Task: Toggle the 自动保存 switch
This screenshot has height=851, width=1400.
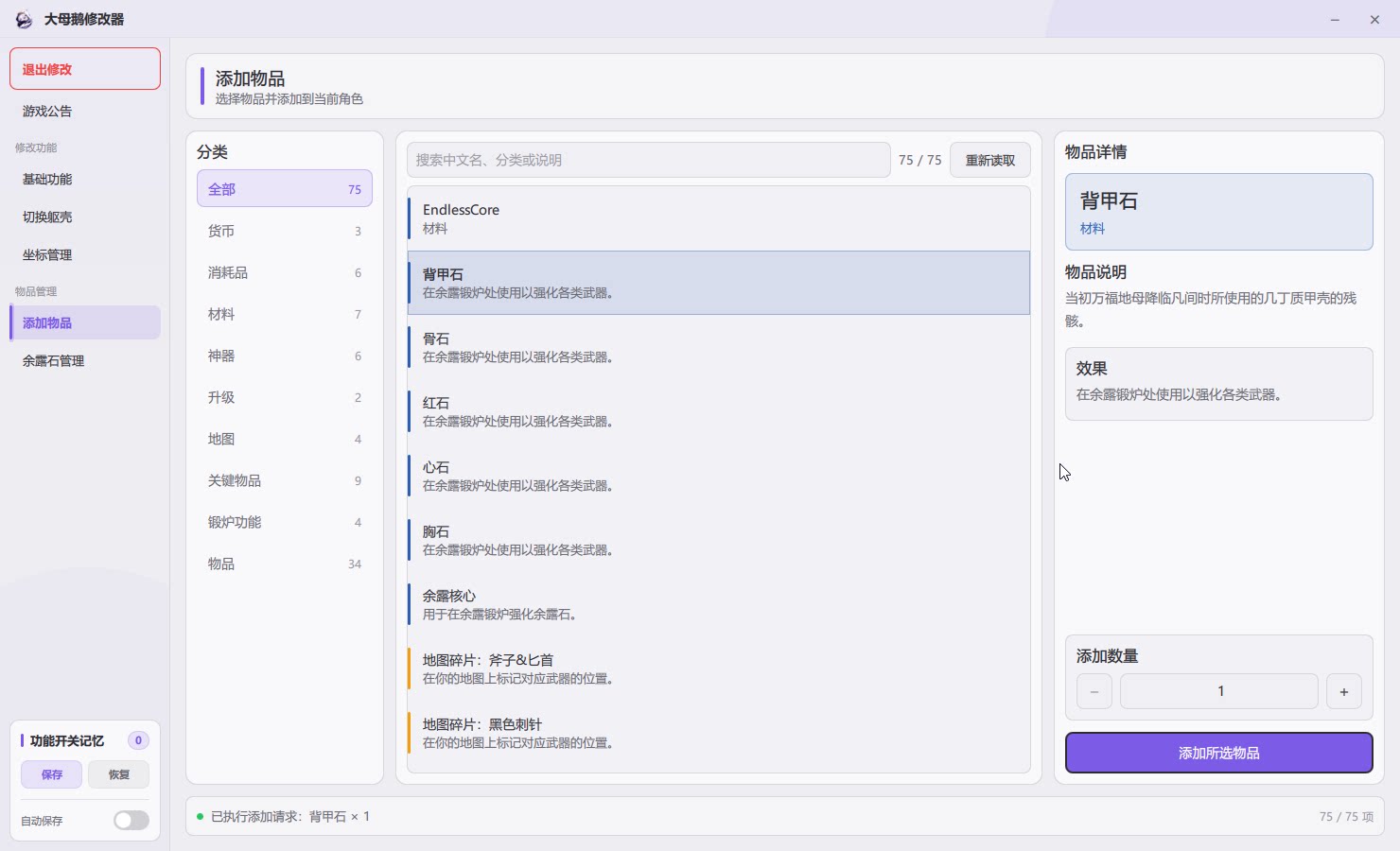Action: click(x=131, y=821)
